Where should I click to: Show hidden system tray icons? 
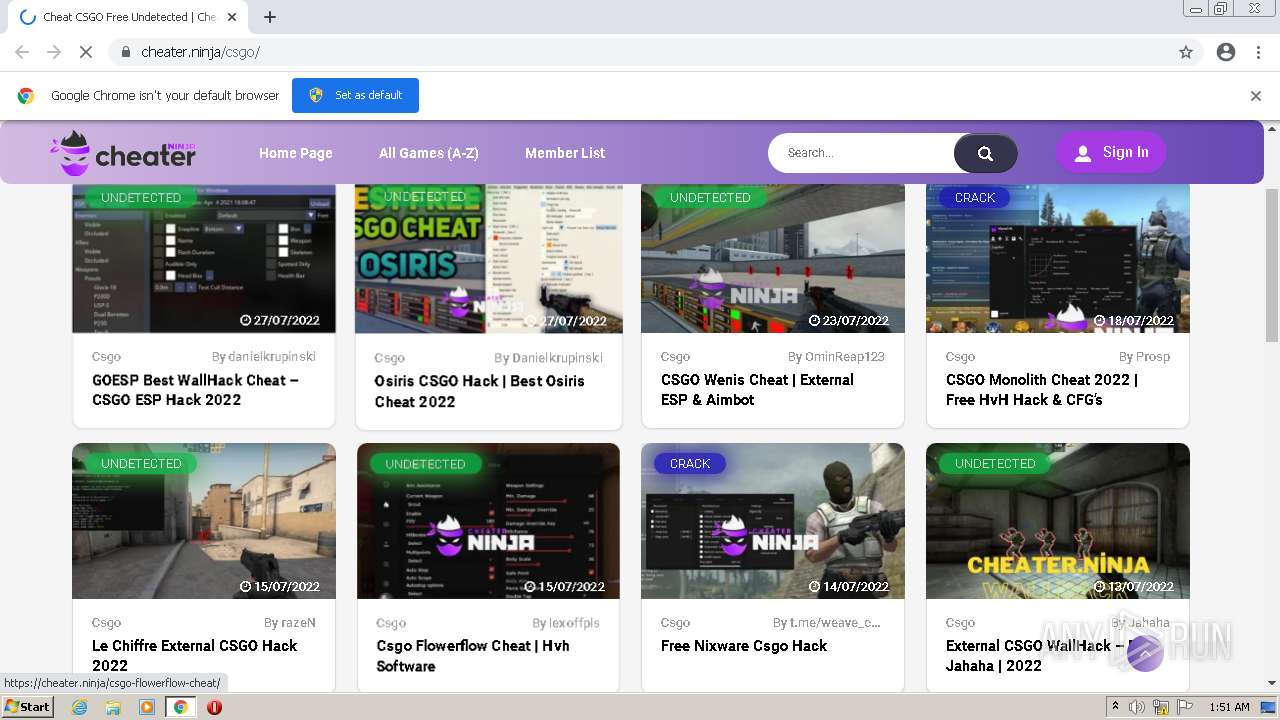(1115, 707)
